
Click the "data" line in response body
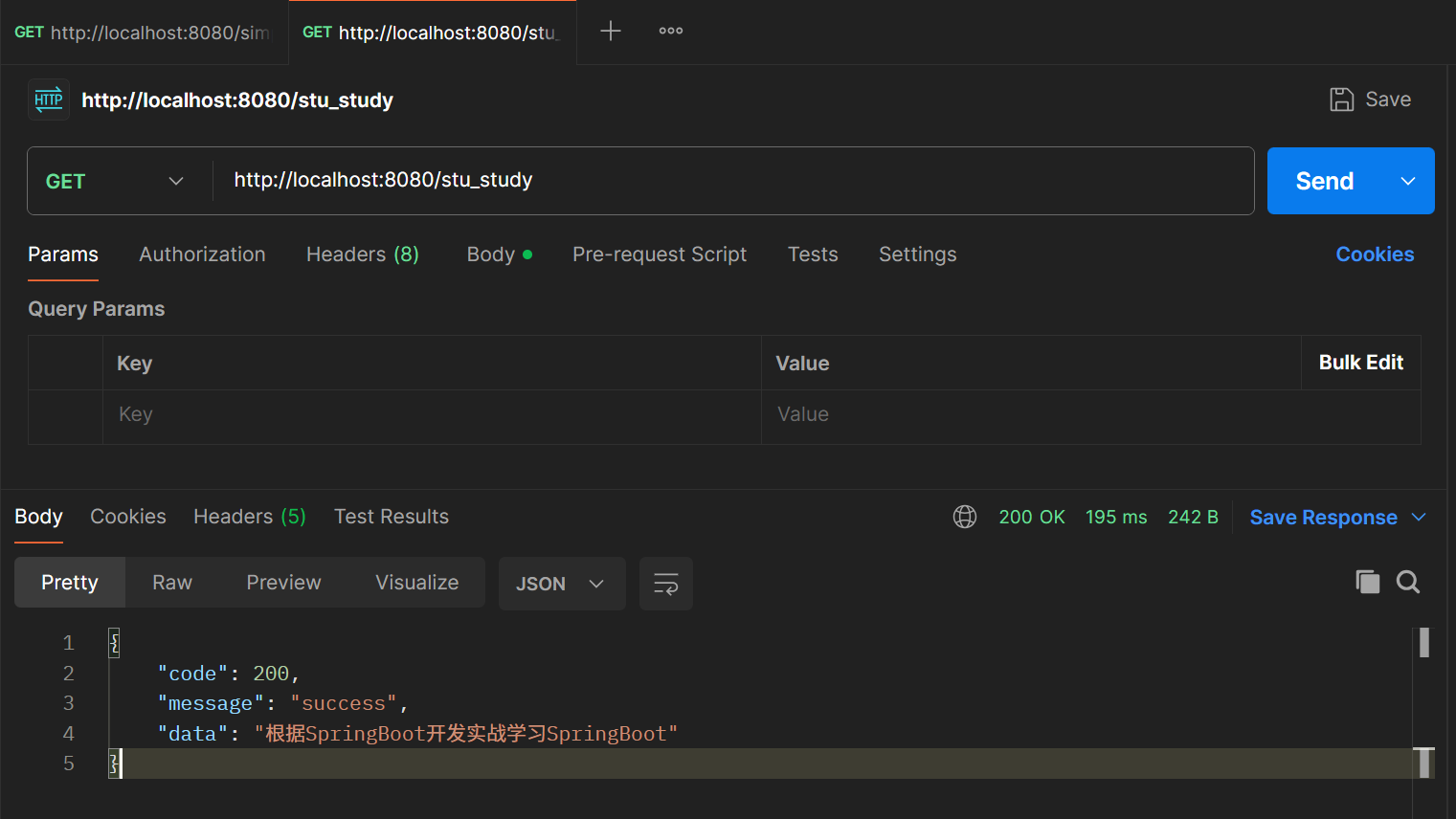[417, 734]
